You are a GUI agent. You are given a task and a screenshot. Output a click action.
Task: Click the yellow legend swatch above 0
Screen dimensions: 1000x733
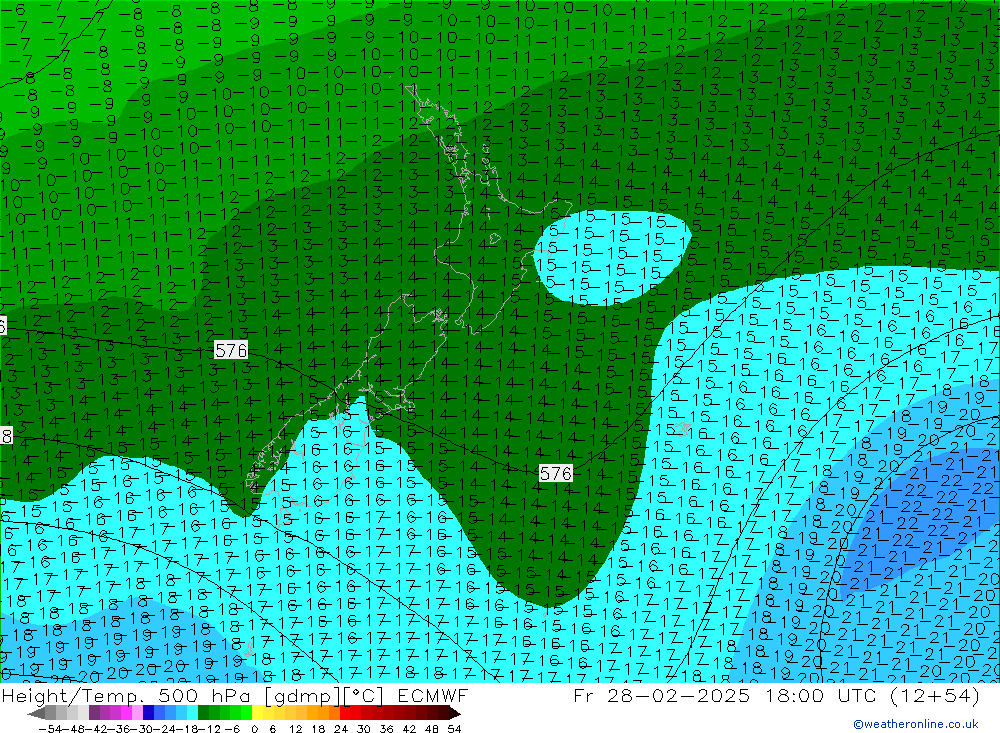257,713
